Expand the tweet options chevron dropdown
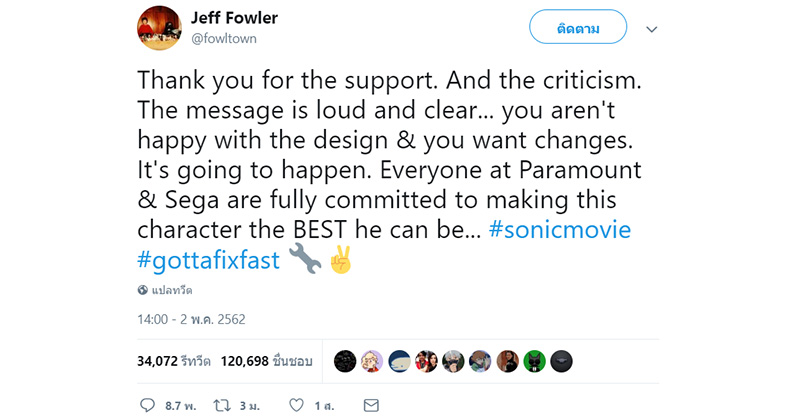The height and width of the screenshot is (418, 800). tap(652, 29)
